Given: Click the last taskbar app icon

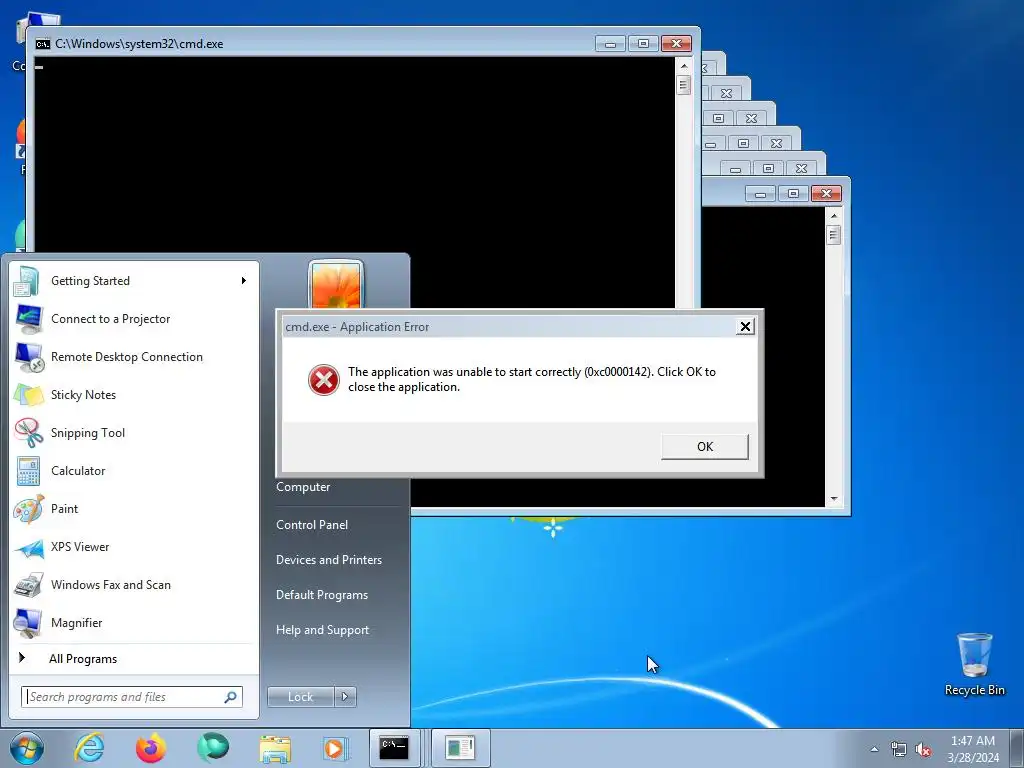Looking at the screenshot, I should (x=460, y=748).
